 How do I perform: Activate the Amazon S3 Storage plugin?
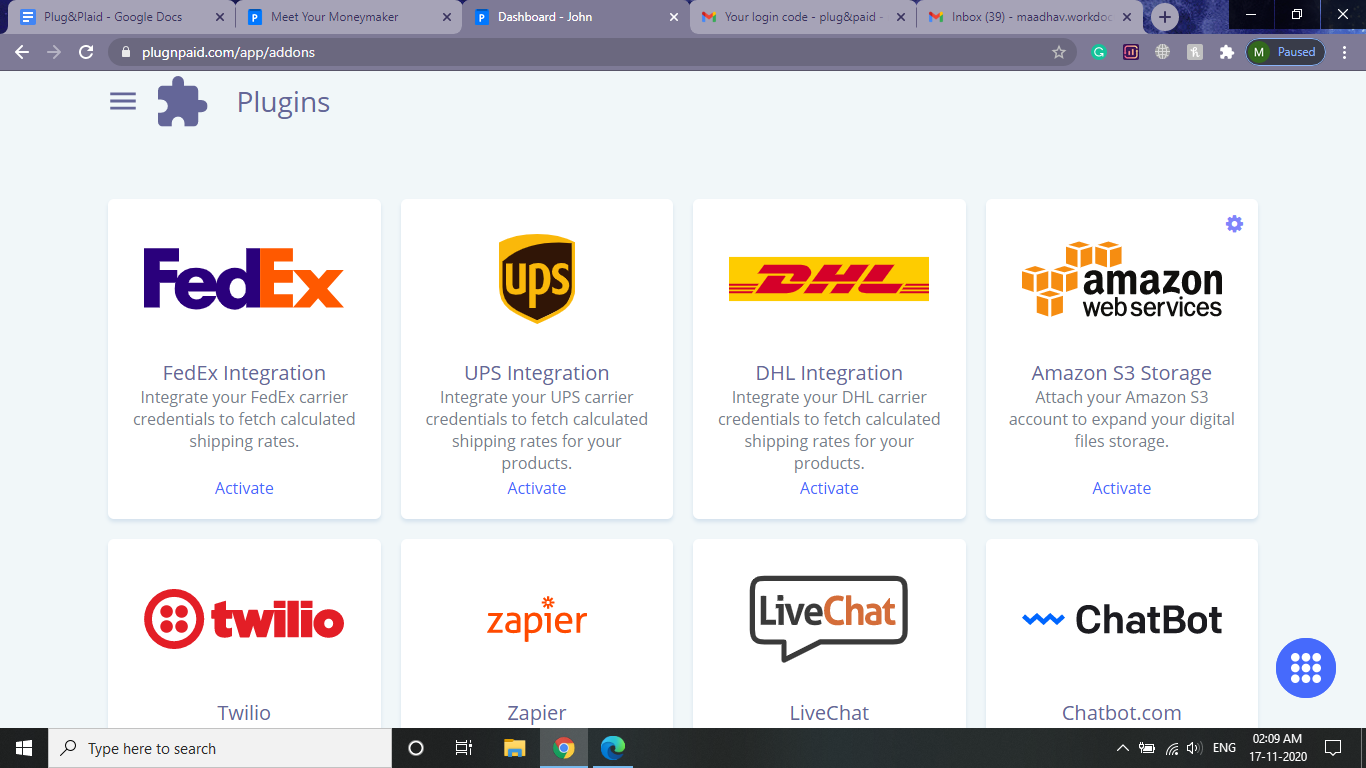point(1122,488)
